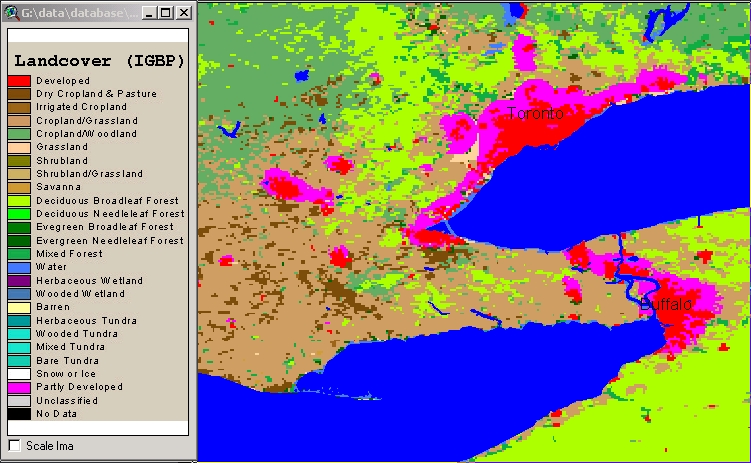
Task: Click the Mixed Tundra color swatch
Action: 19,347
